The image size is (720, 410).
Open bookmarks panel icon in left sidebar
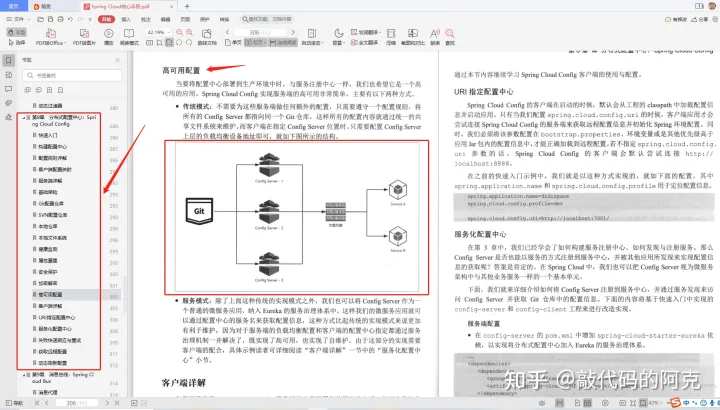click(9, 60)
